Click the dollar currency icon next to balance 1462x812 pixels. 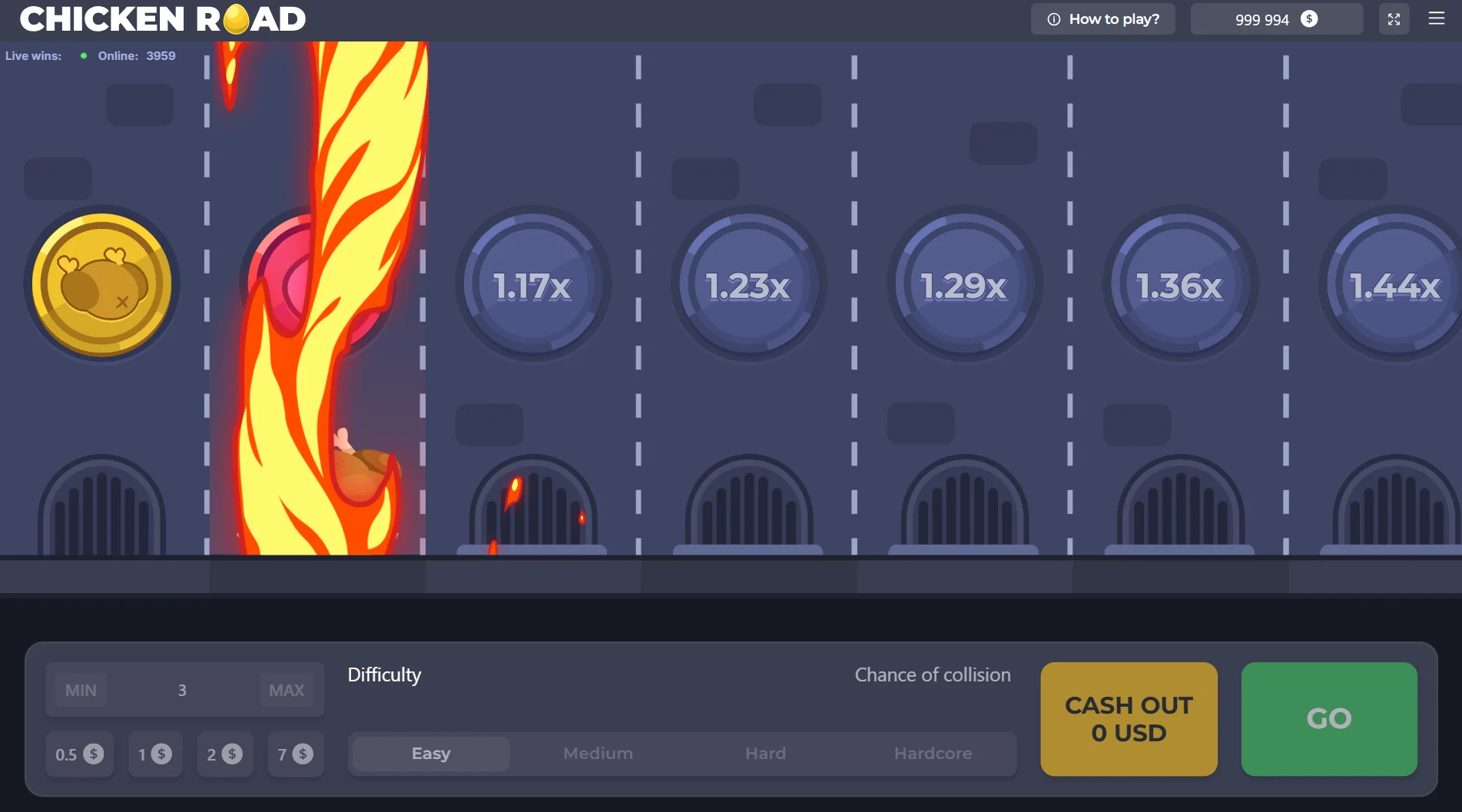click(x=1309, y=19)
